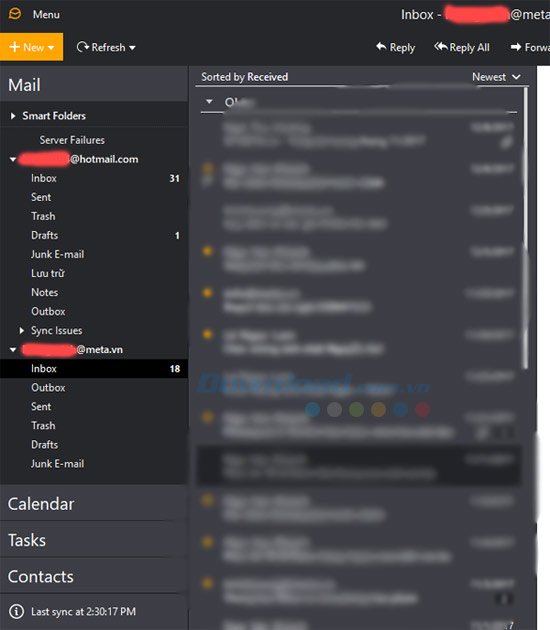Select the Sync Issues folder
This screenshot has width=550, height=630.
57,331
